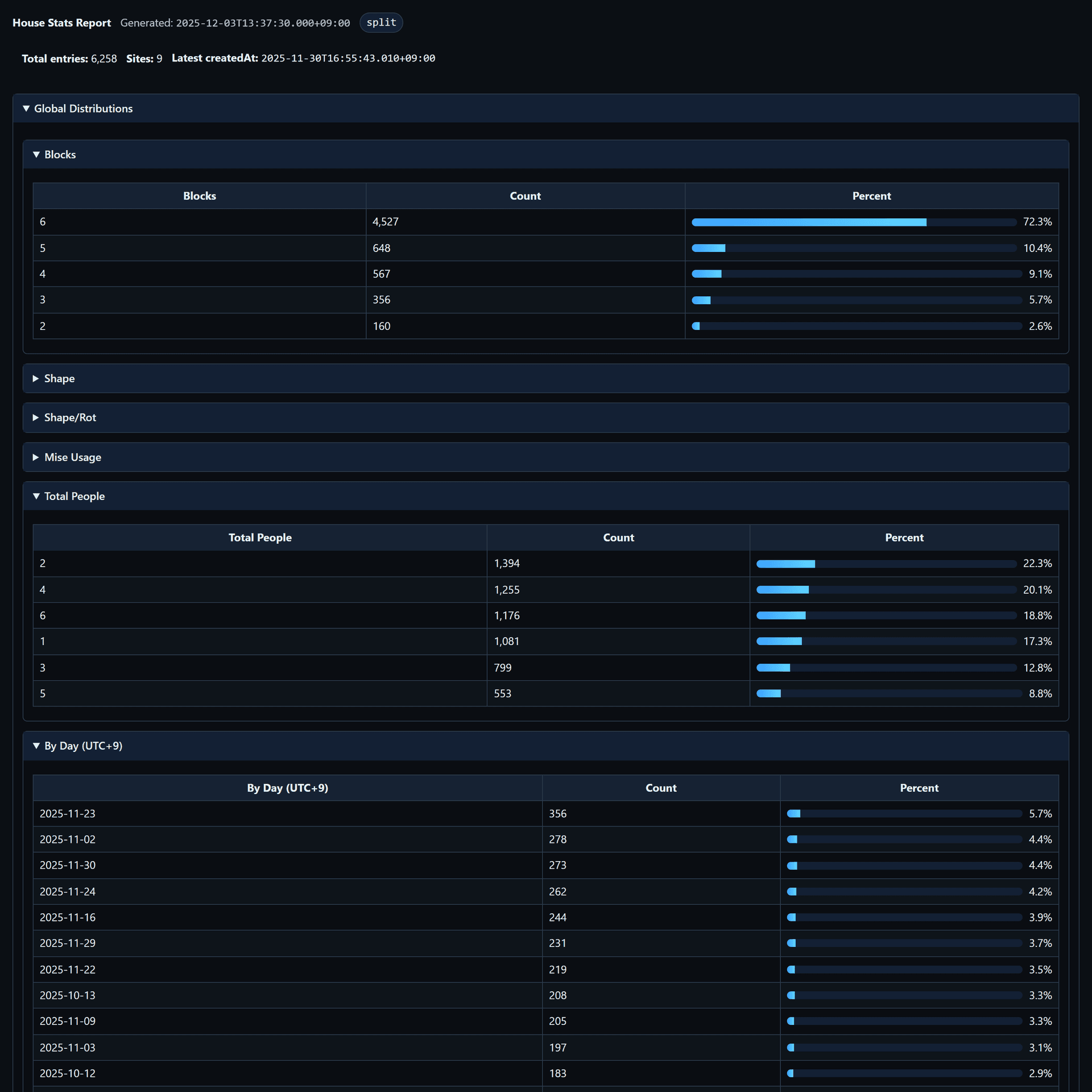Viewport: 1092px width, 1092px height.
Task: Click the Blocks column header
Action: 200,196
